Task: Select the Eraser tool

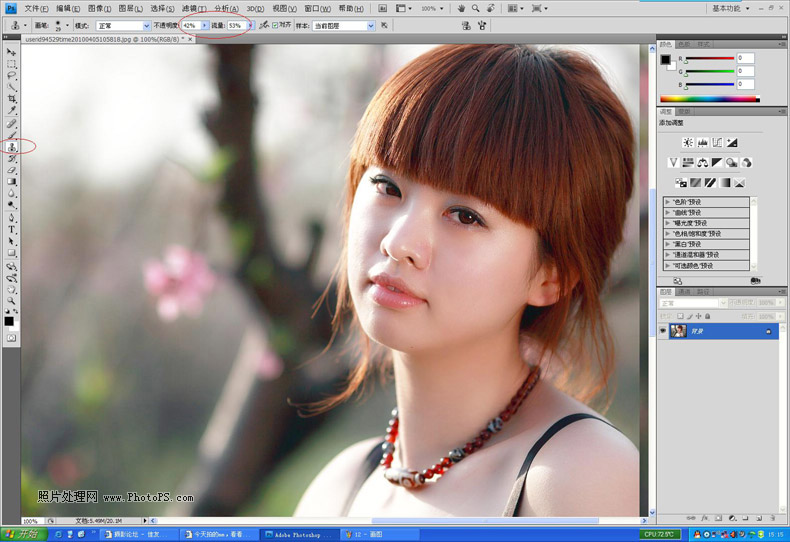Action: coord(11,170)
